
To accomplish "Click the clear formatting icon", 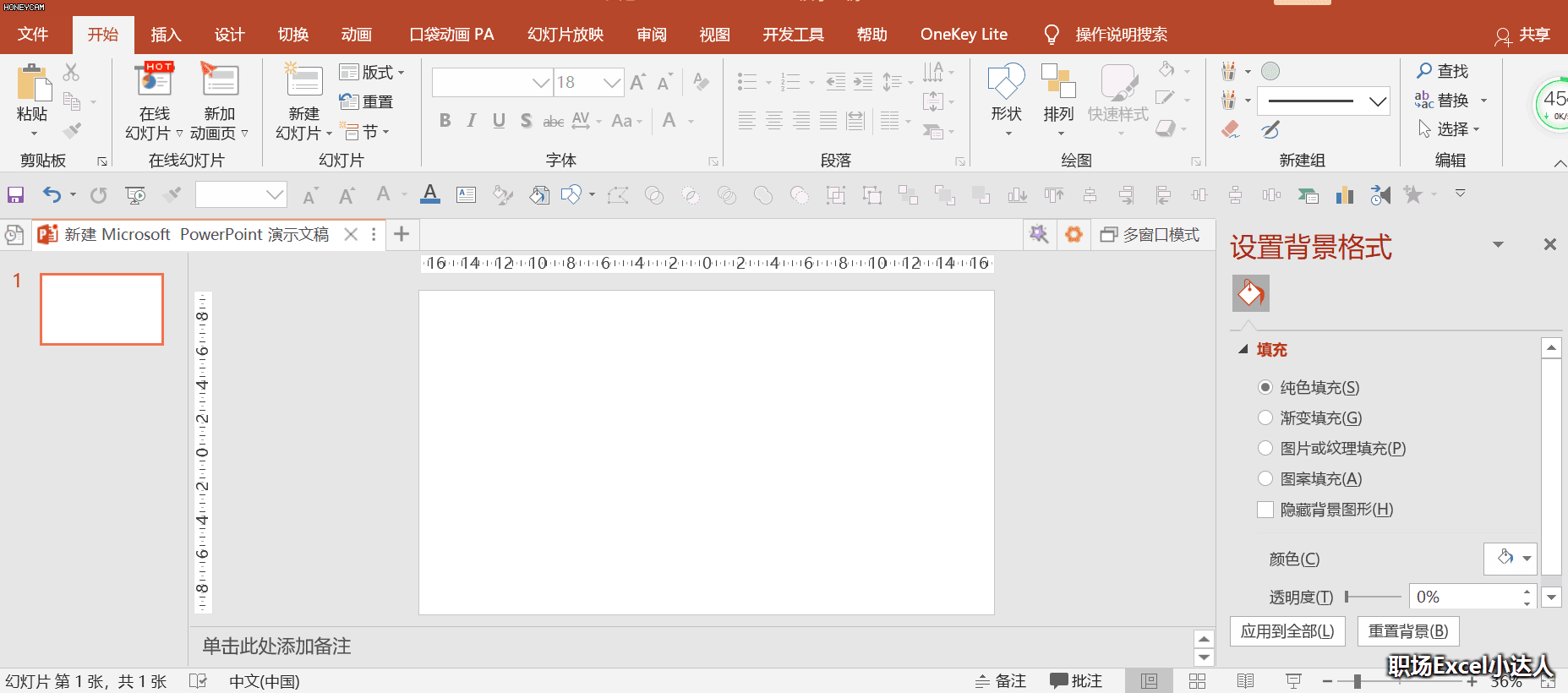I will coord(701,81).
